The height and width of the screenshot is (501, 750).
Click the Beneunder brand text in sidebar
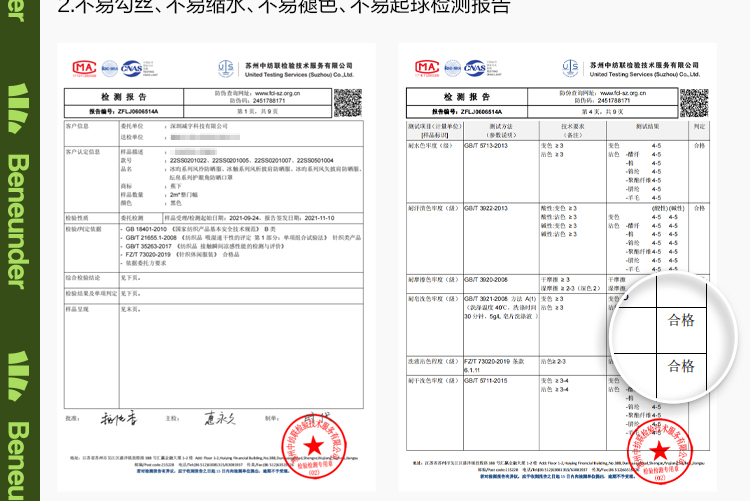click(x=19, y=221)
